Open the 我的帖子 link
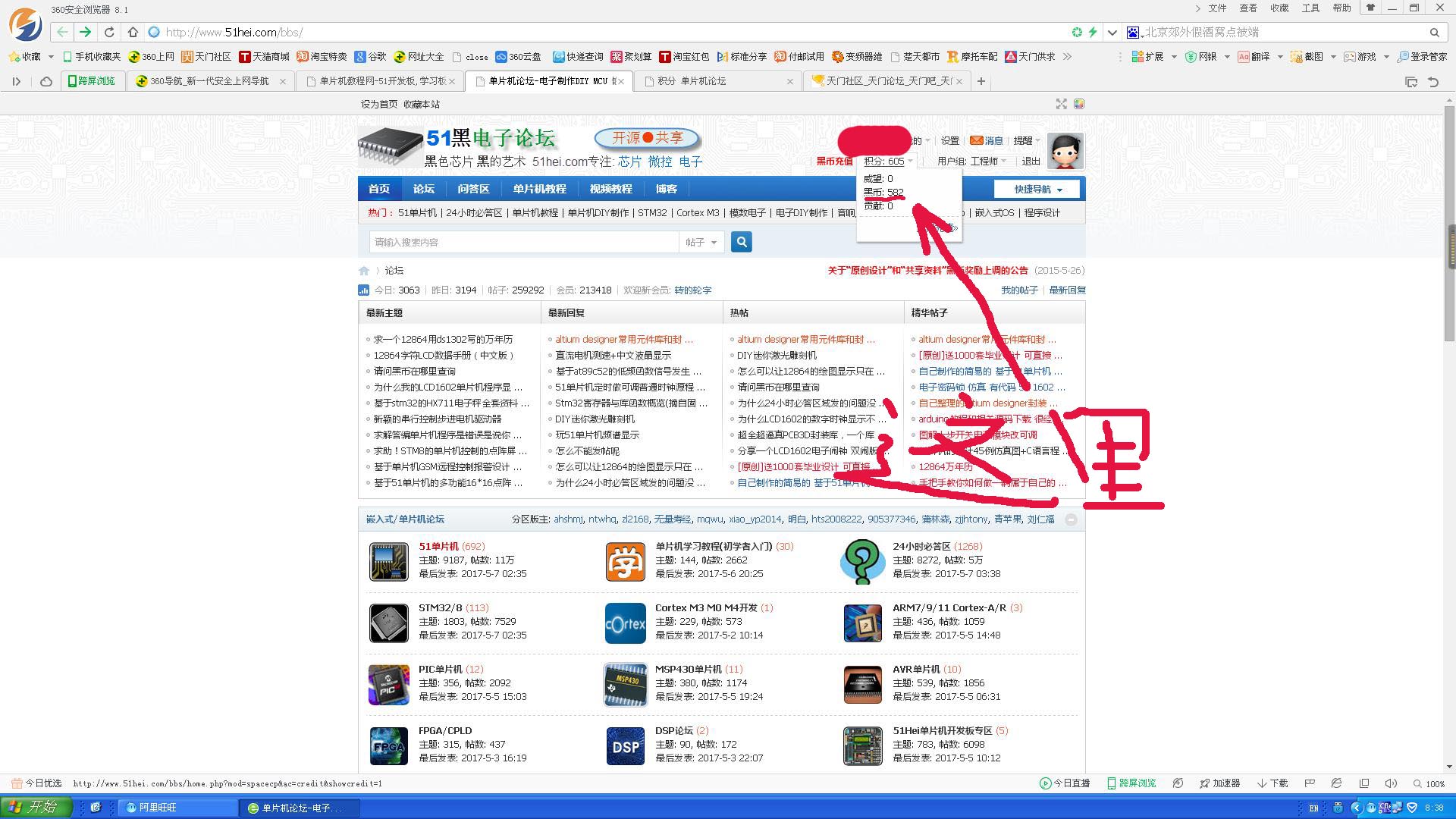Image resolution: width=1456 pixels, height=819 pixels. coord(1019,290)
